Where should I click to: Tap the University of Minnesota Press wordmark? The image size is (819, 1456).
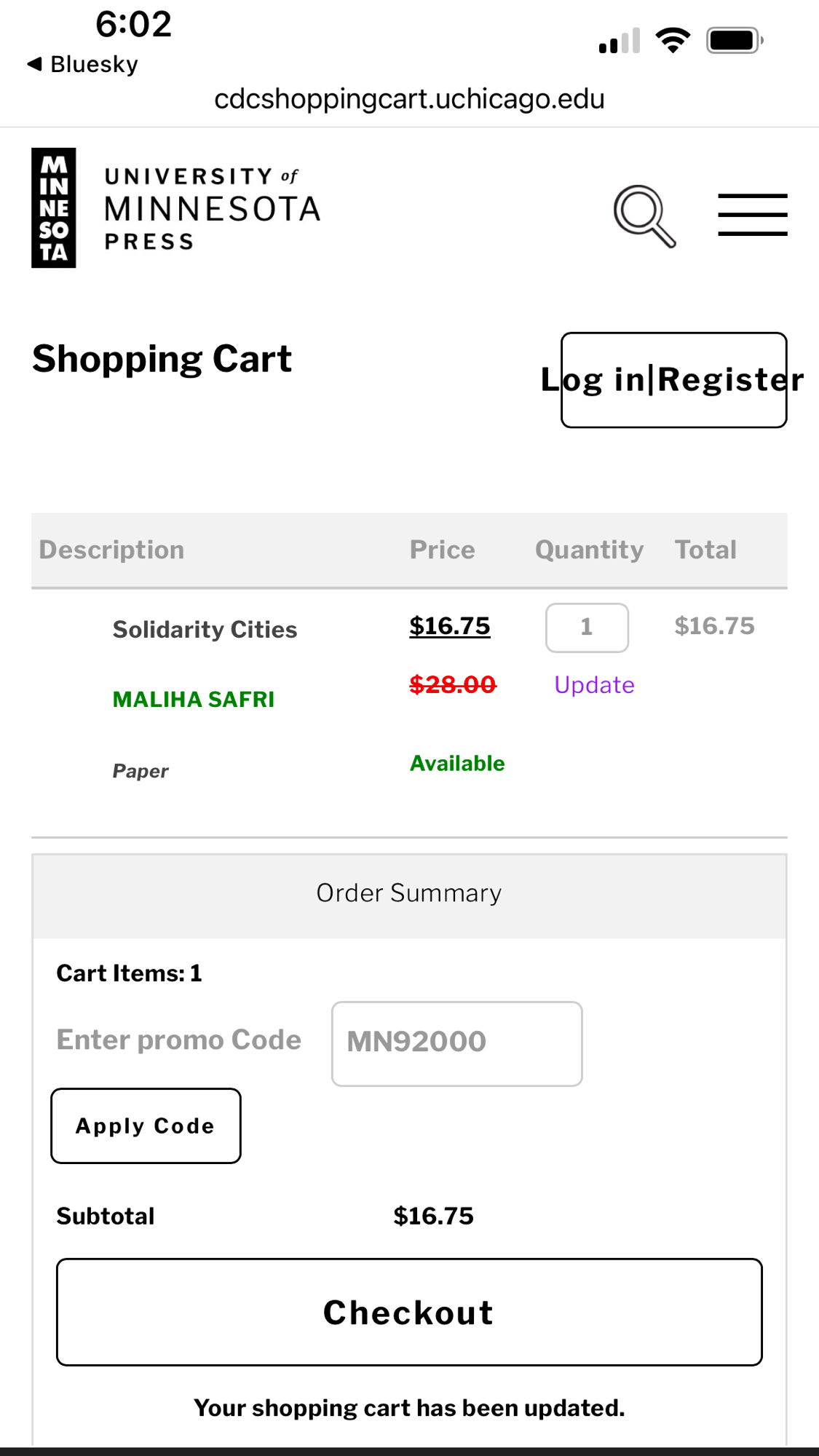(x=212, y=209)
